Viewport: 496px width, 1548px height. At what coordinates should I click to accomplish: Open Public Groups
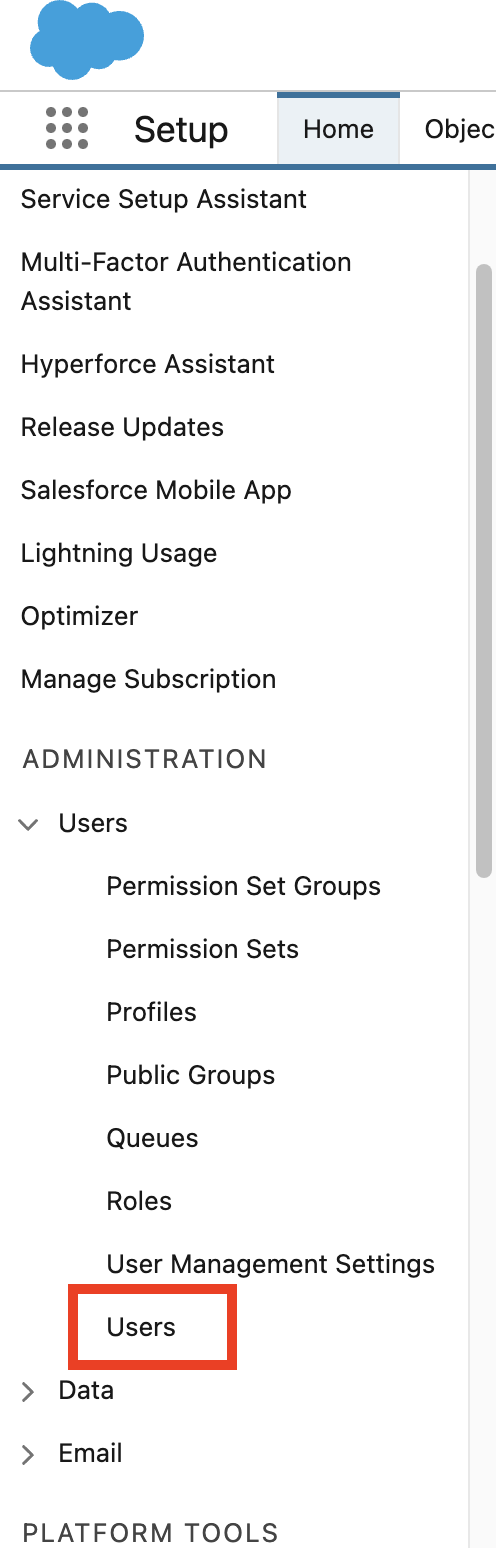[191, 1075]
